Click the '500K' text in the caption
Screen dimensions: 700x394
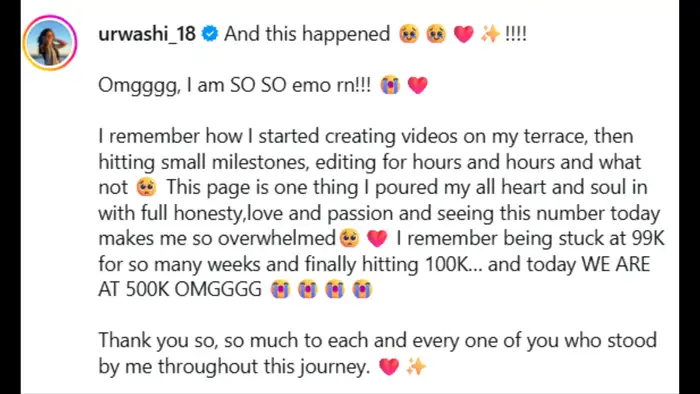pyautogui.click(x=146, y=290)
